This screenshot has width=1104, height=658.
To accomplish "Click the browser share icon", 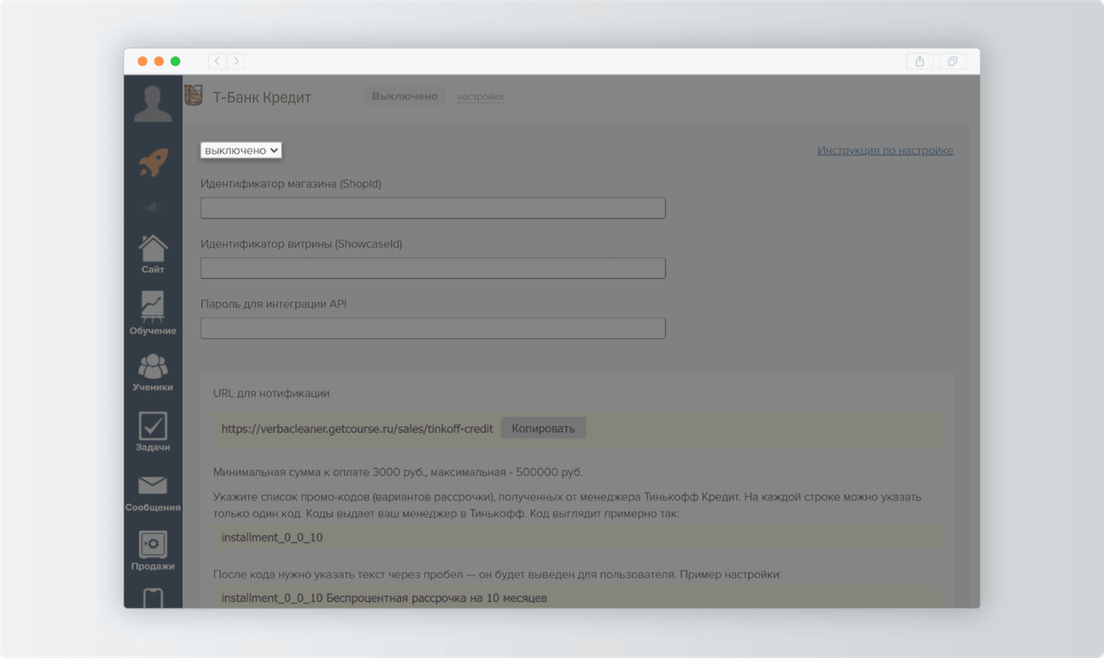I will pyautogui.click(x=920, y=61).
